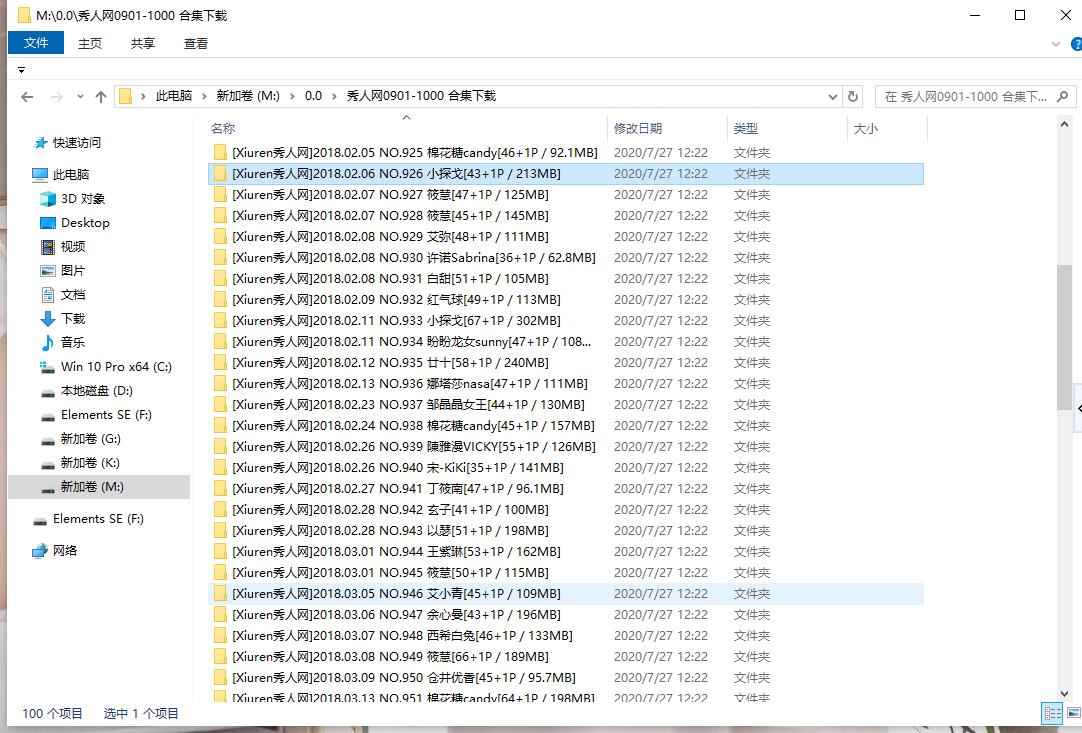Click the 0.0 breadcrumb in address bar

313,96
